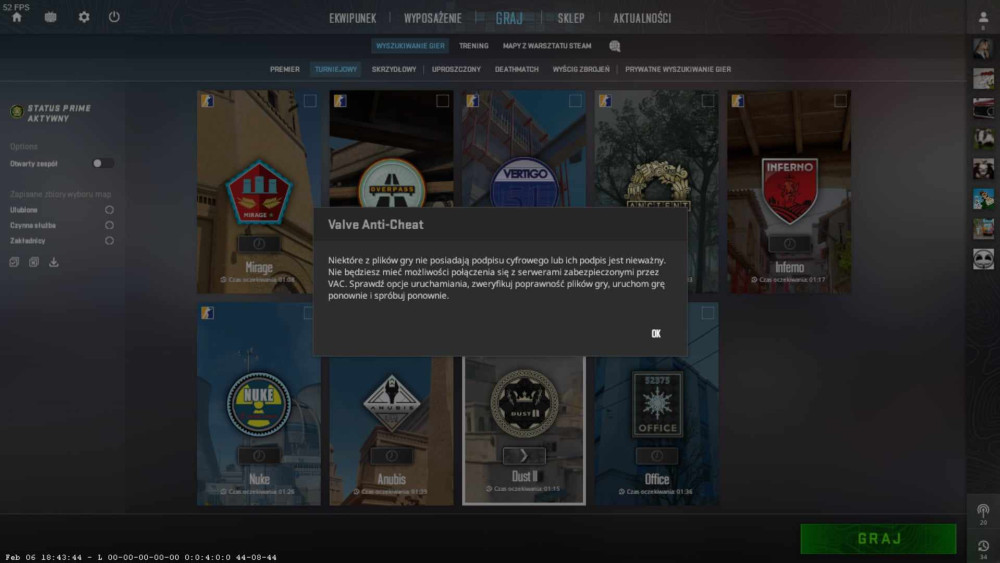Open the first friend avatar in sidebar
1000x563 pixels.
983,49
